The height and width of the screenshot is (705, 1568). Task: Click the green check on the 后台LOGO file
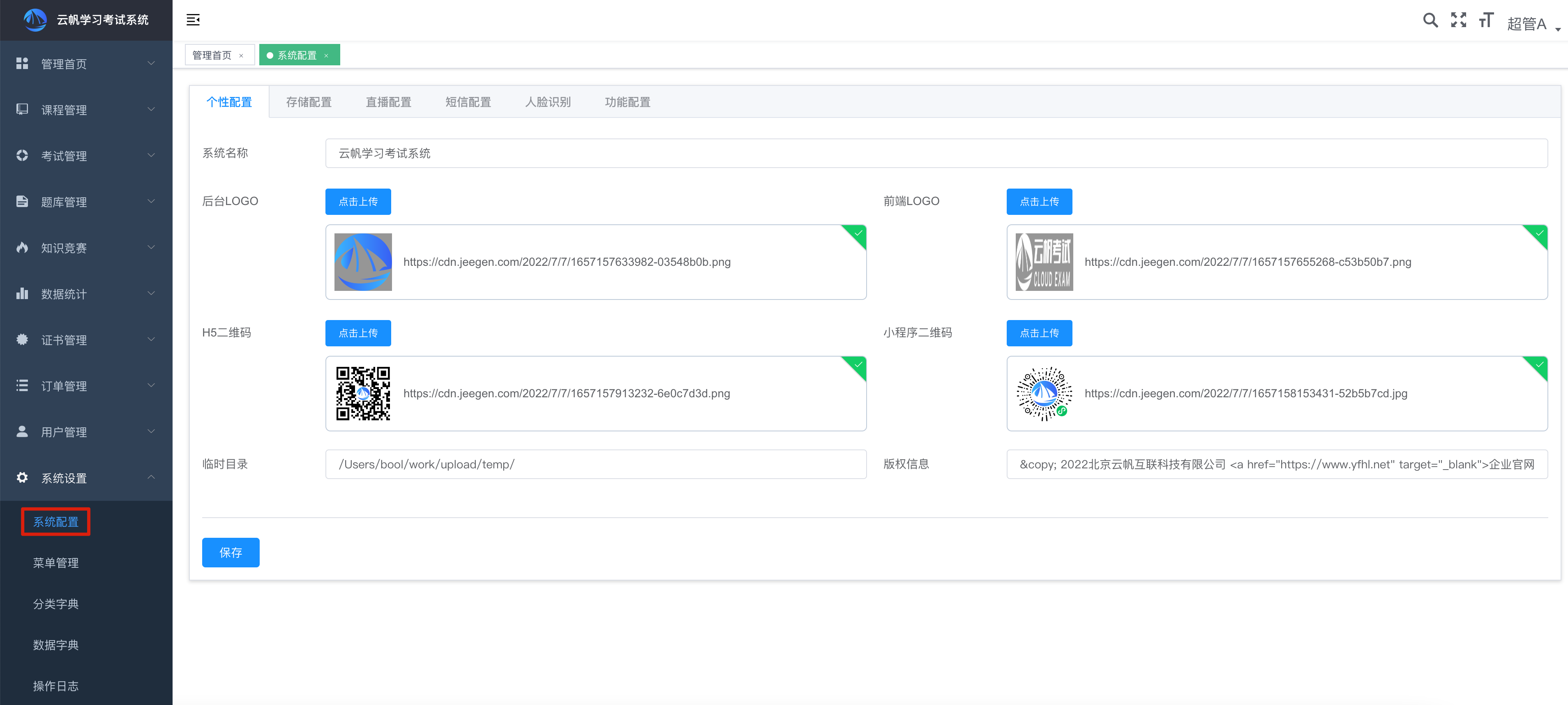point(858,233)
